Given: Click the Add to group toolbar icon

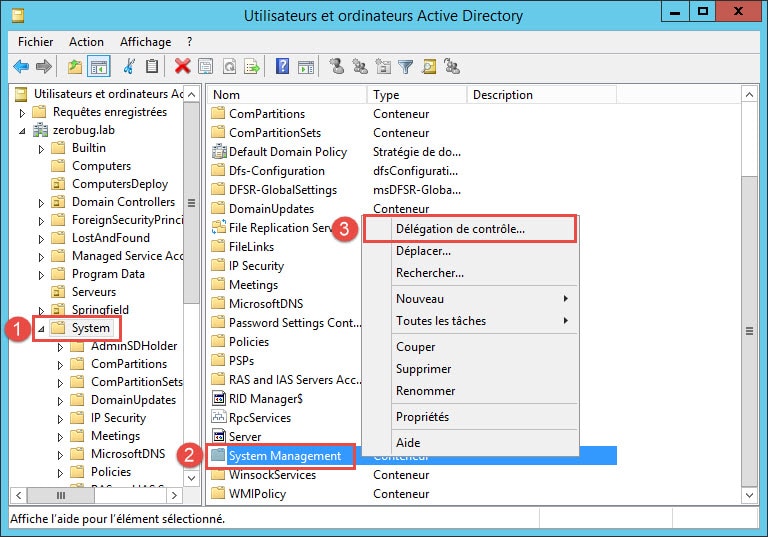Looking at the screenshot, I should [x=452, y=66].
